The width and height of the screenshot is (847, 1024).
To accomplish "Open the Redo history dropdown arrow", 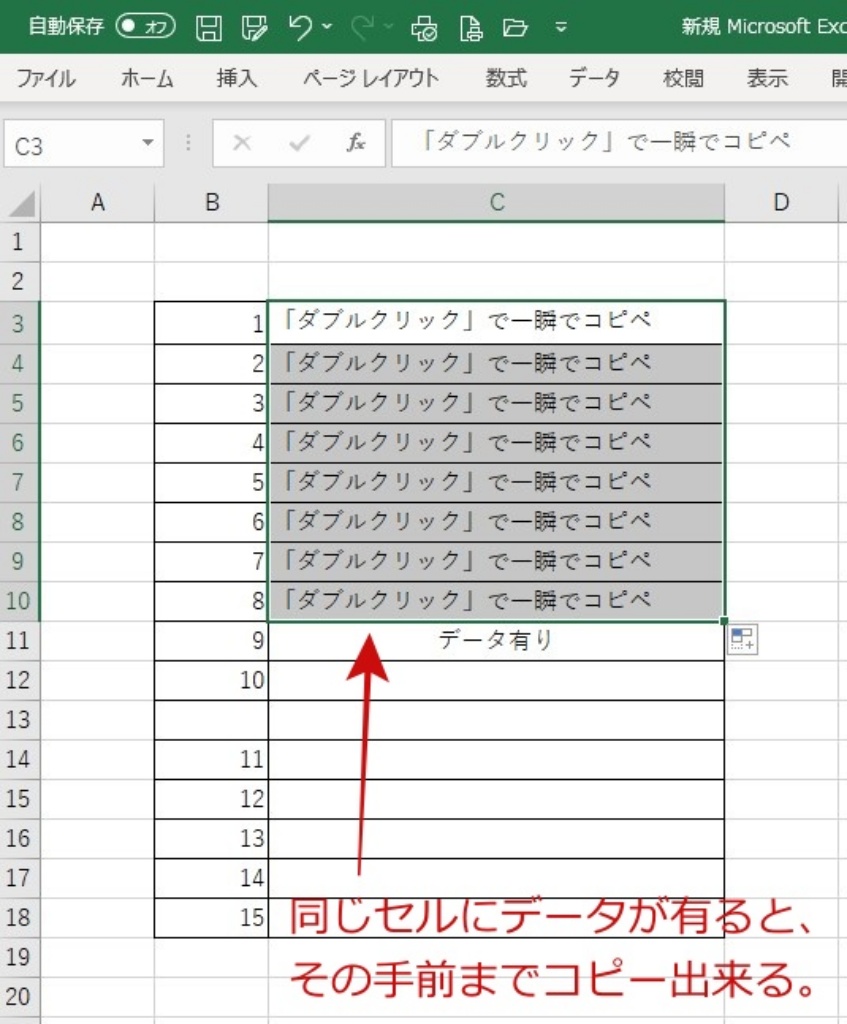I will (x=389, y=27).
